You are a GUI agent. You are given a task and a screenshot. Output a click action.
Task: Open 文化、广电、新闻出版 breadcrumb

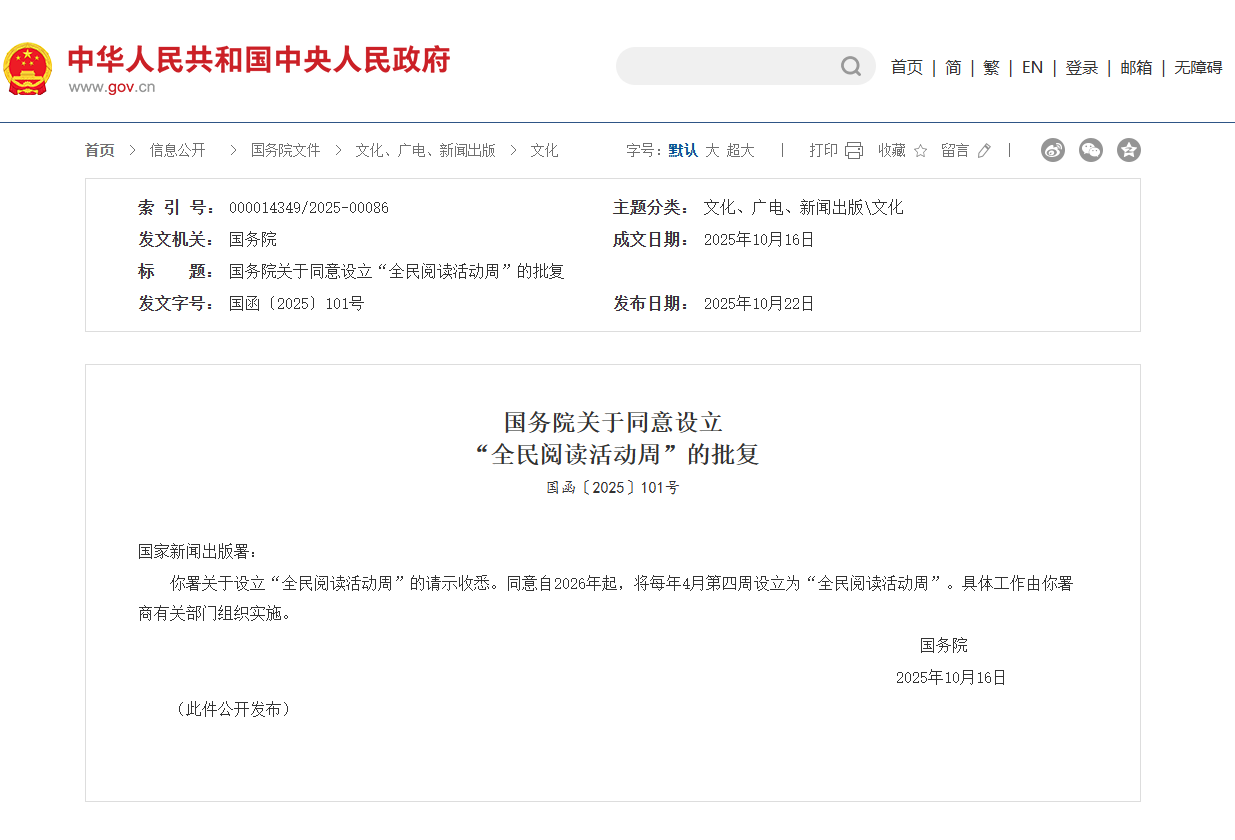tap(425, 150)
